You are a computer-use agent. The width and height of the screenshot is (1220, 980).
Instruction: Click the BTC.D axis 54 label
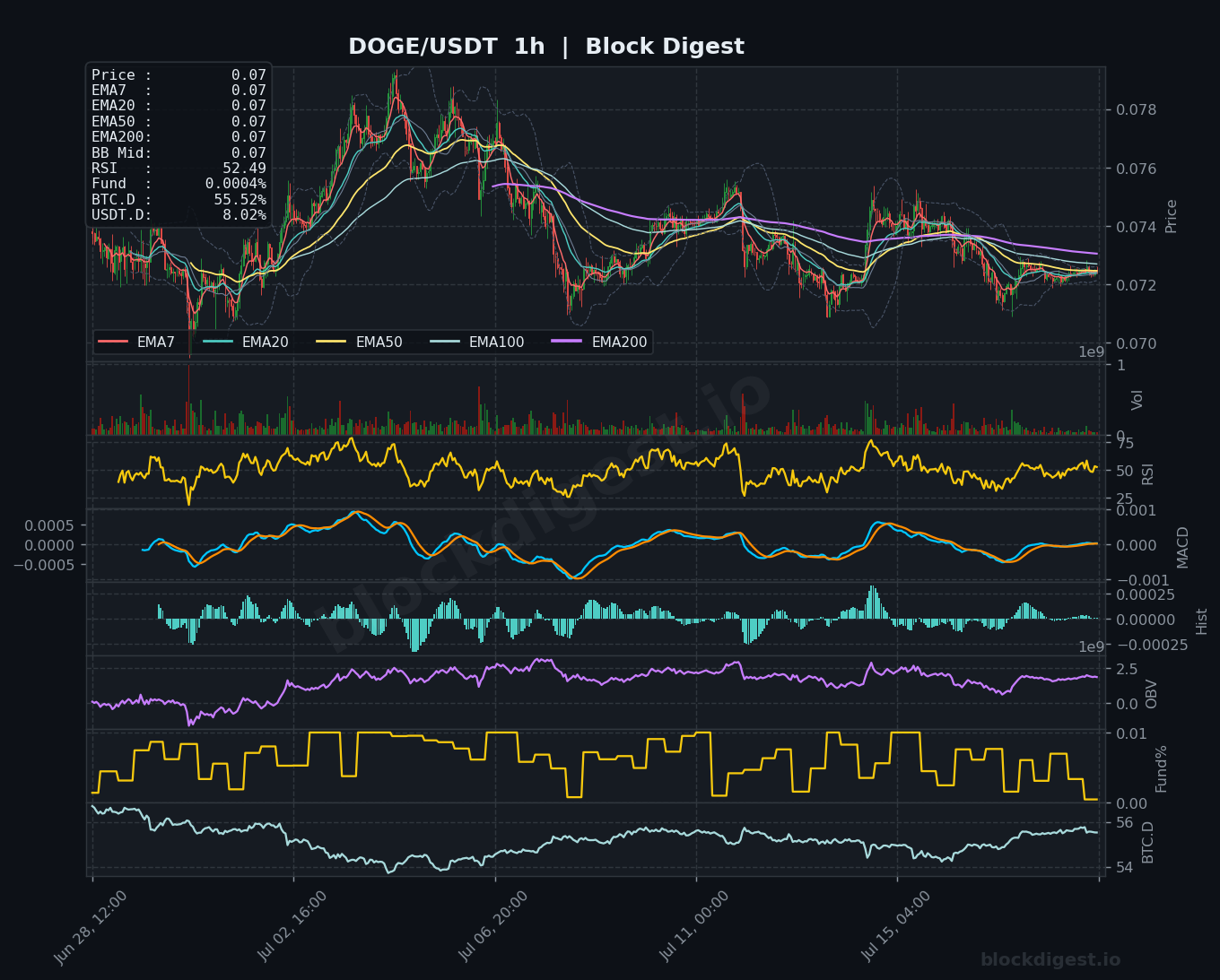[x=1124, y=868]
